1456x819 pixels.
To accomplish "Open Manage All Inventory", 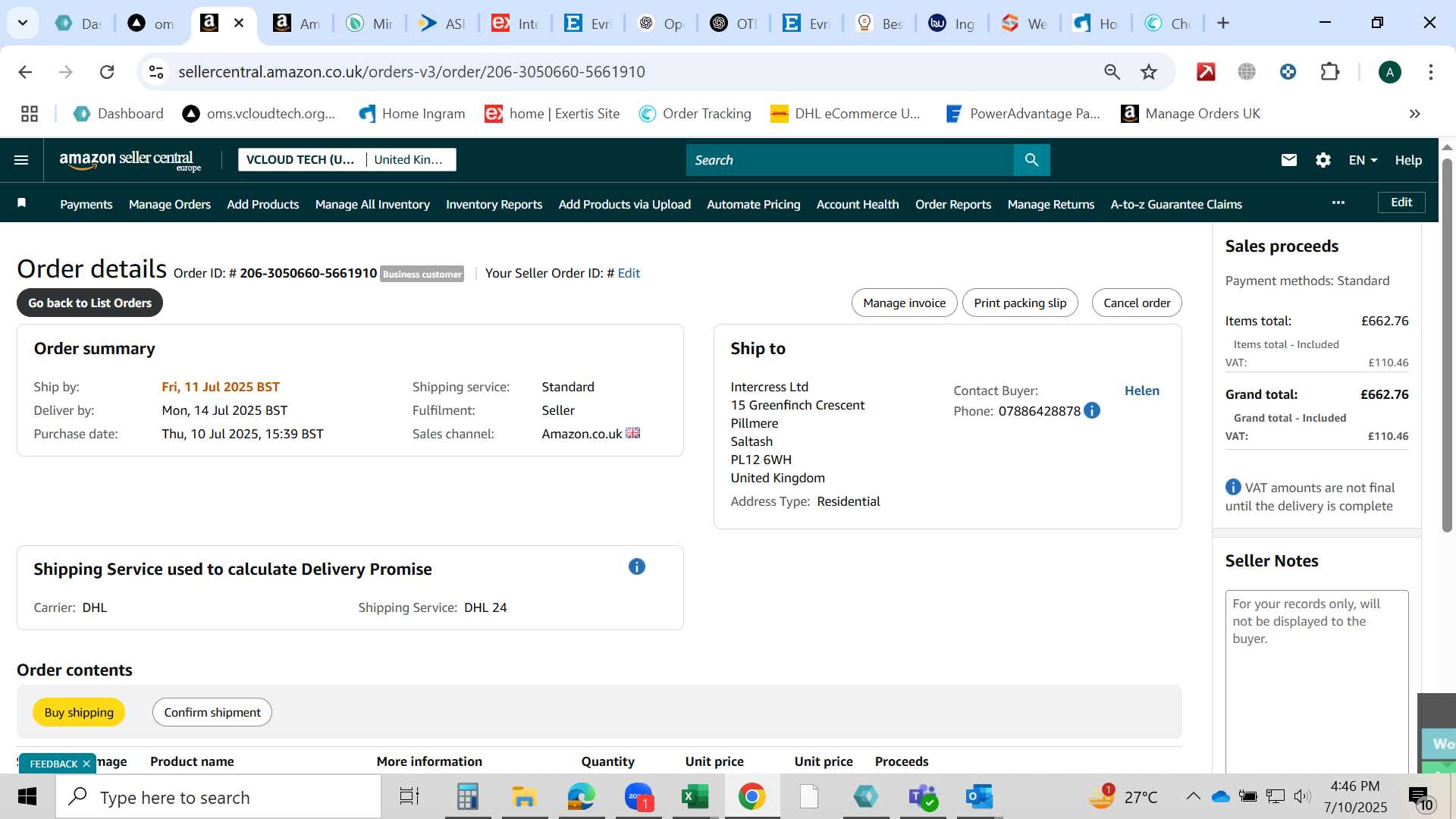I will [372, 204].
